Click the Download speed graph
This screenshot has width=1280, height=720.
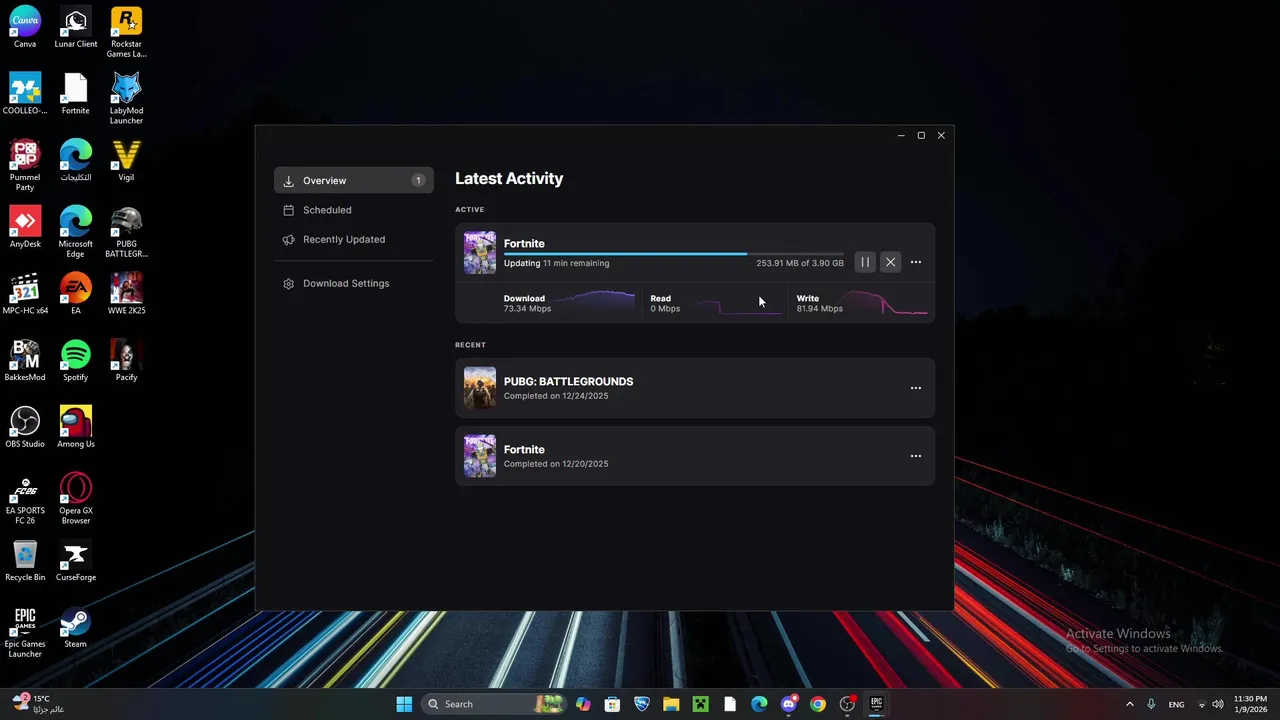(596, 302)
